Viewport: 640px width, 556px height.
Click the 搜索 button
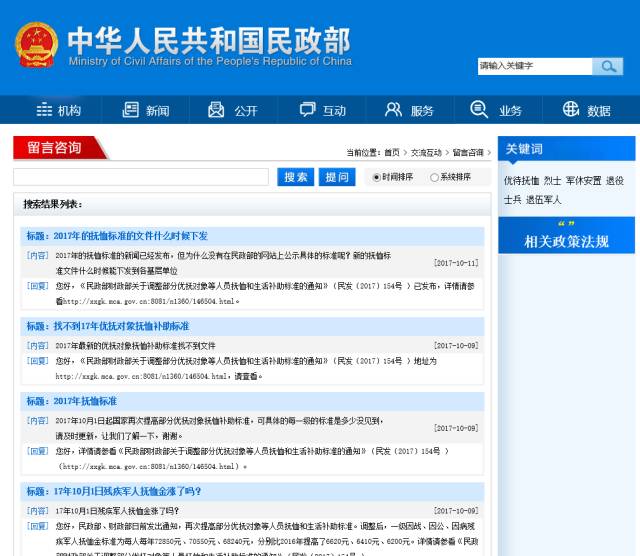pos(296,177)
